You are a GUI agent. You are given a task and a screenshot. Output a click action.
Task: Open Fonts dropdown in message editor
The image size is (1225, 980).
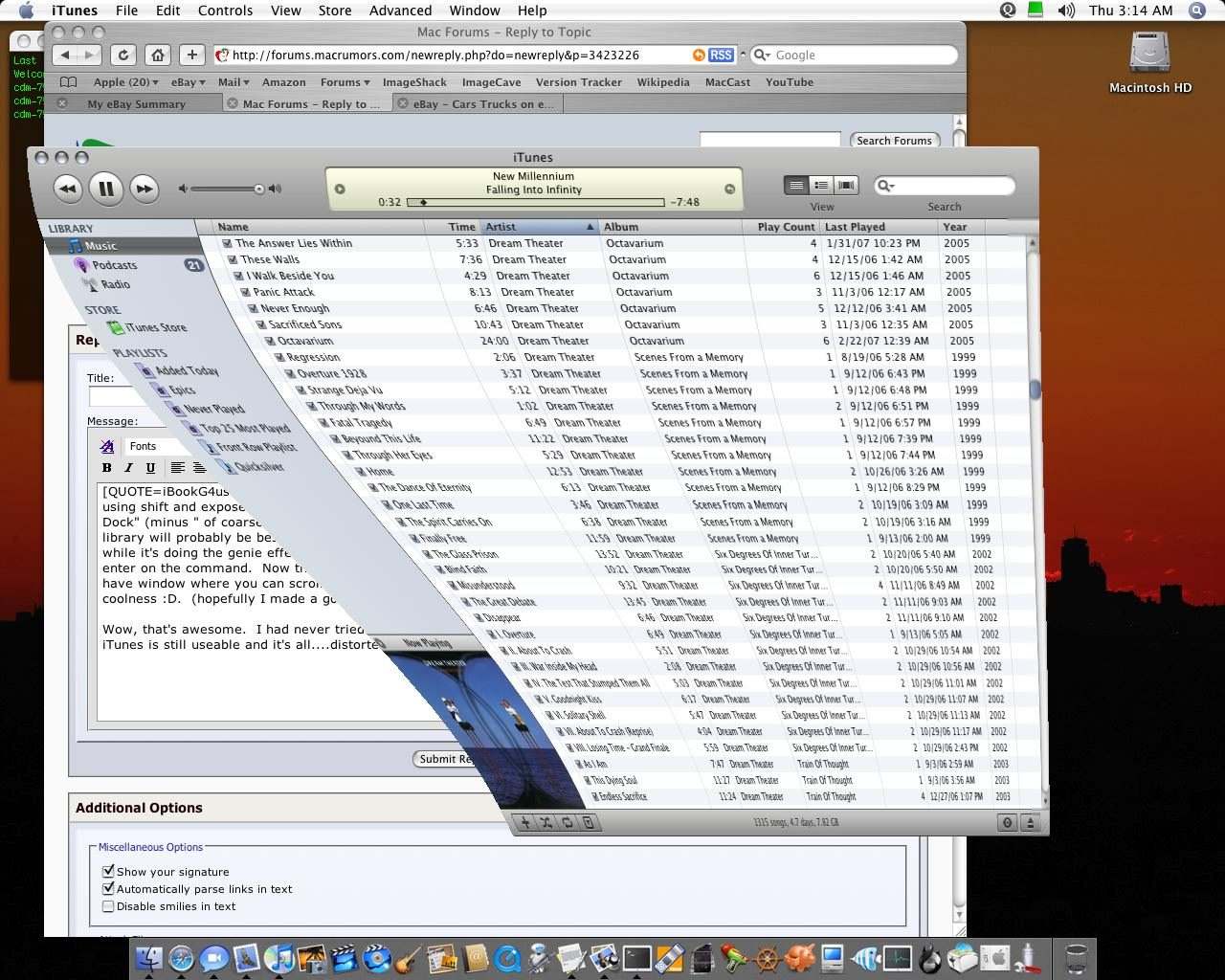[153, 446]
